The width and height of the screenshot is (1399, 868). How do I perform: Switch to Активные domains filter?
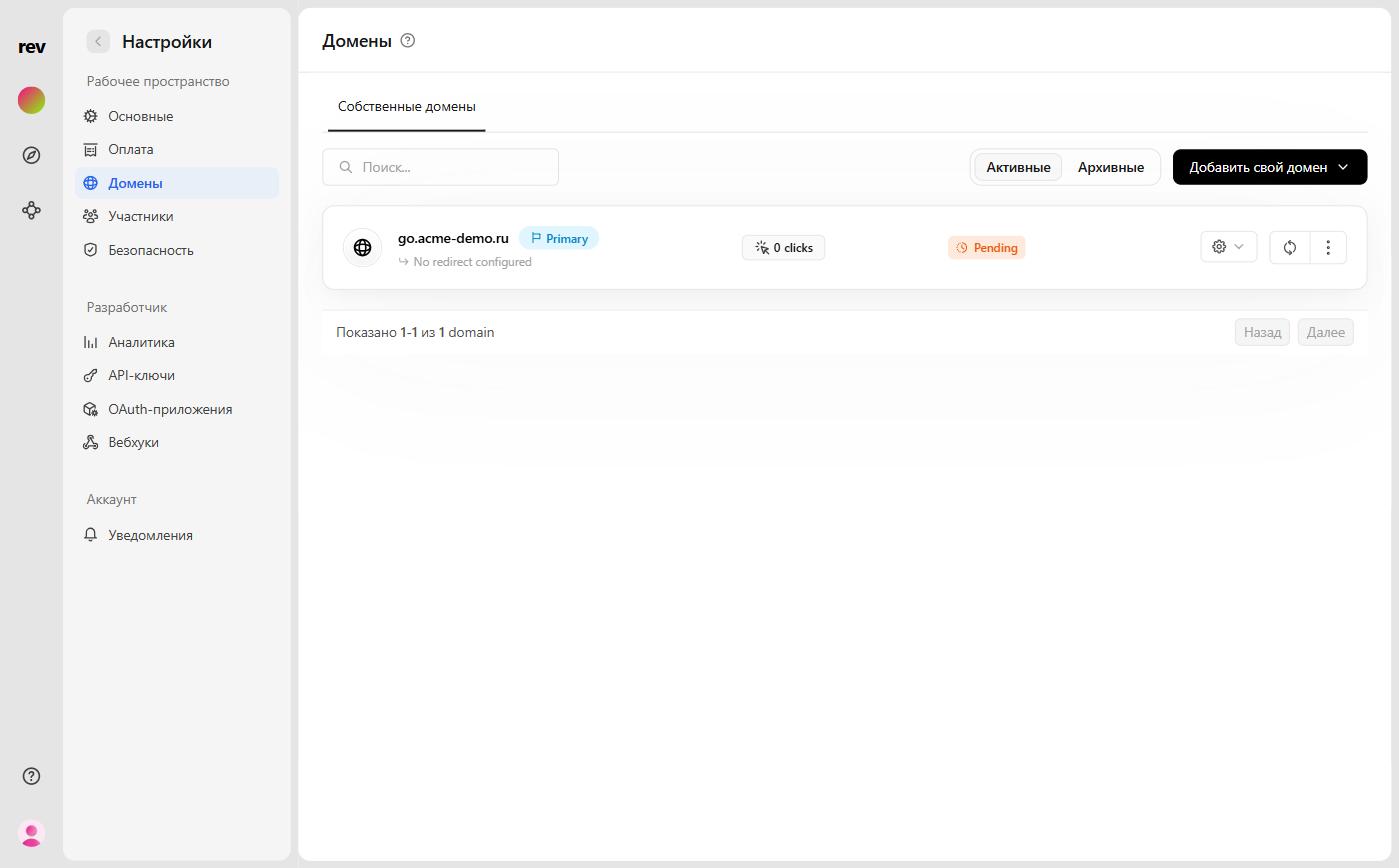[x=1018, y=167]
